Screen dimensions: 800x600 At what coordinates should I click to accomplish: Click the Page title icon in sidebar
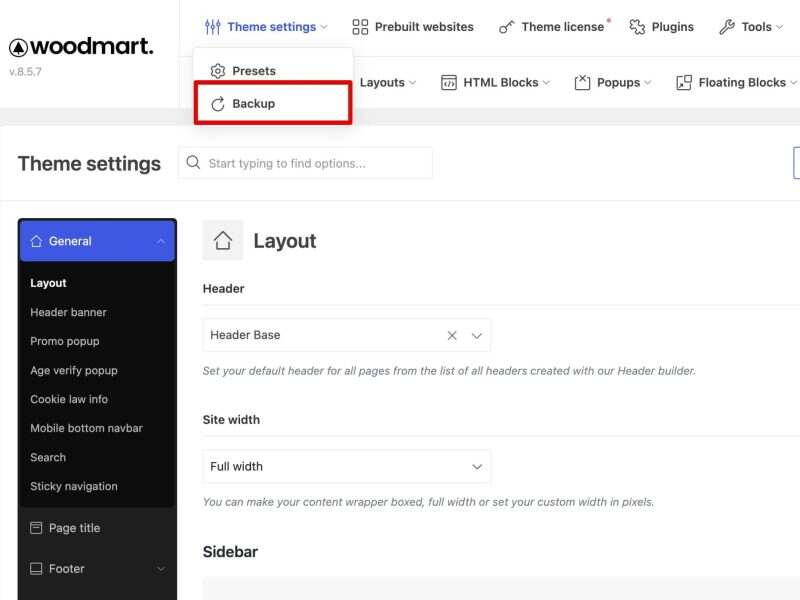pyautogui.click(x=36, y=528)
